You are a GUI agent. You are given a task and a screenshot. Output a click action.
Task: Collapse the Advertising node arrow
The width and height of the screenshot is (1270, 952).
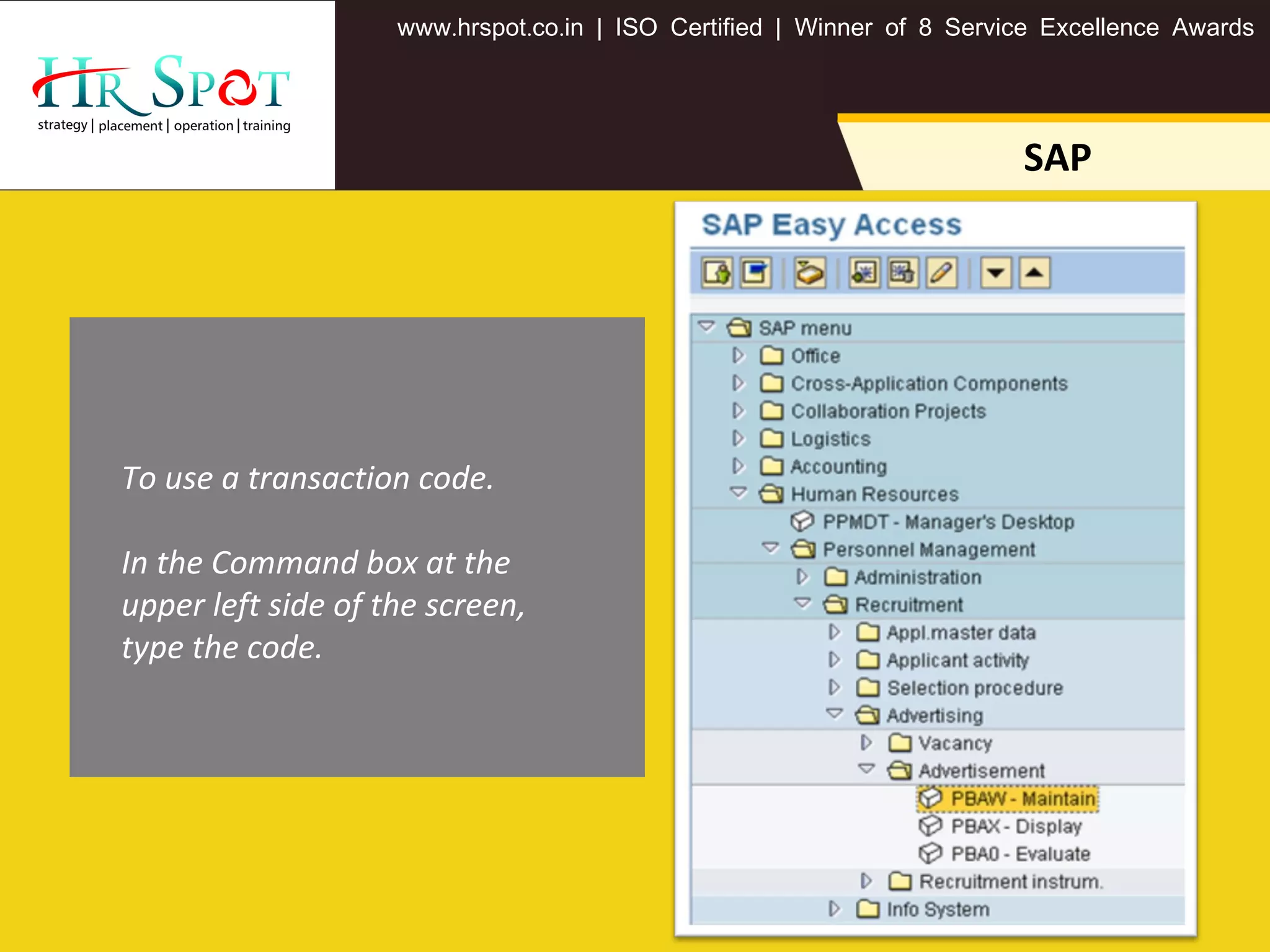tap(835, 713)
